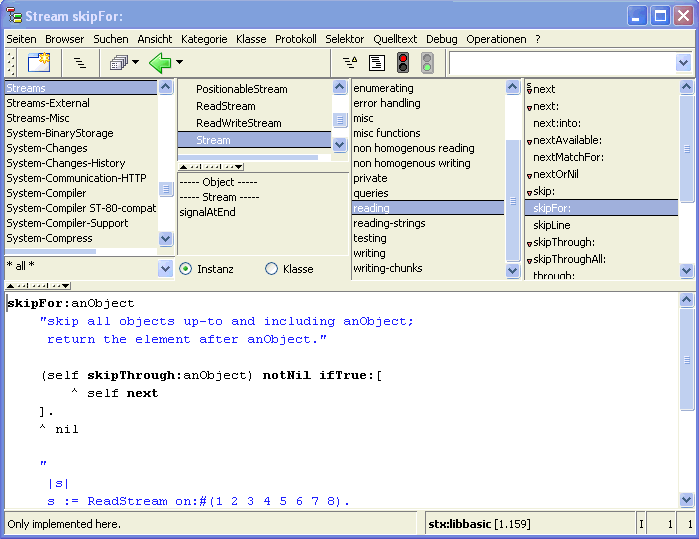Open the Operationen menu
Image resolution: width=699 pixels, height=539 pixels.
(496, 39)
